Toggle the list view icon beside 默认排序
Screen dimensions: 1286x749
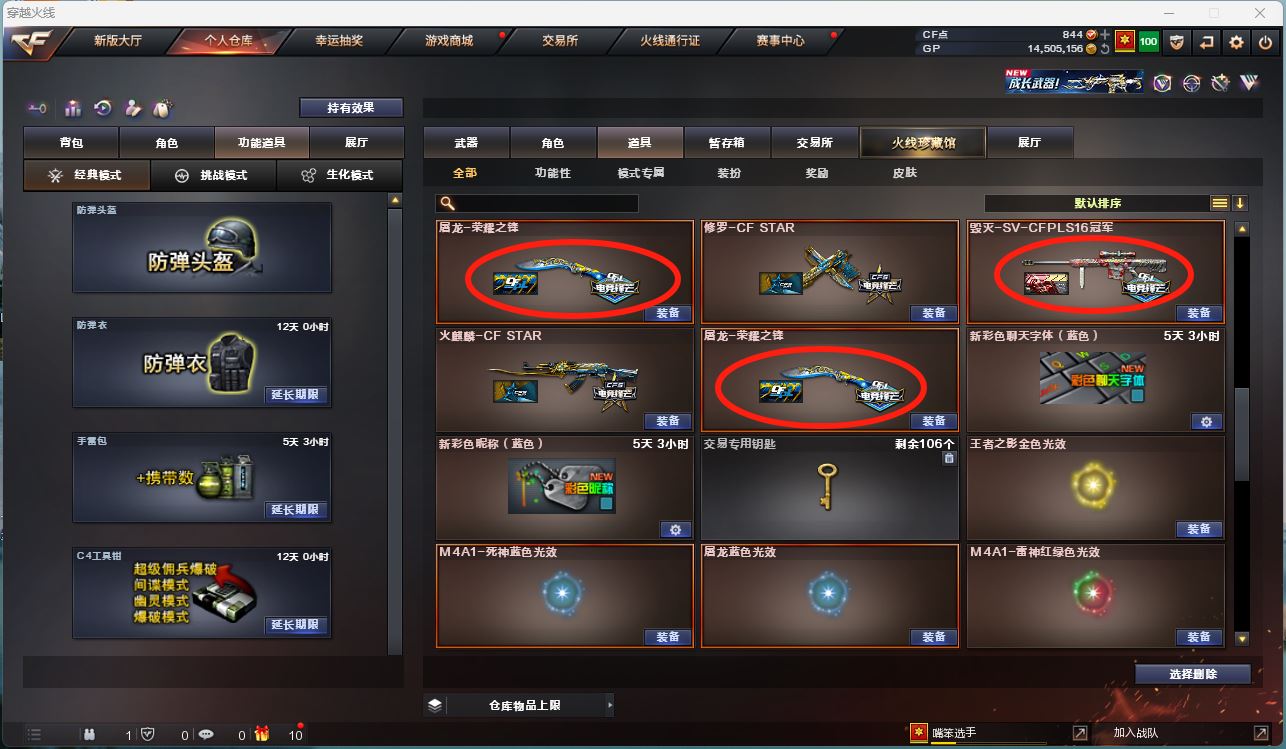[x=1220, y=203]
